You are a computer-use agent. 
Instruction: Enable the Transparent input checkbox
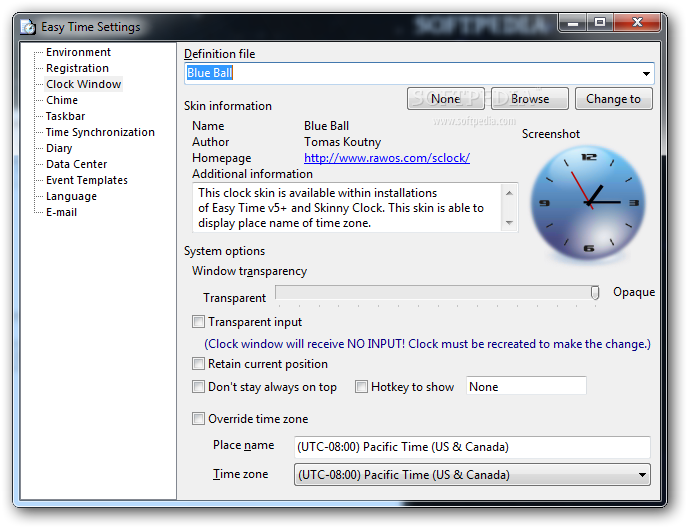198,322
